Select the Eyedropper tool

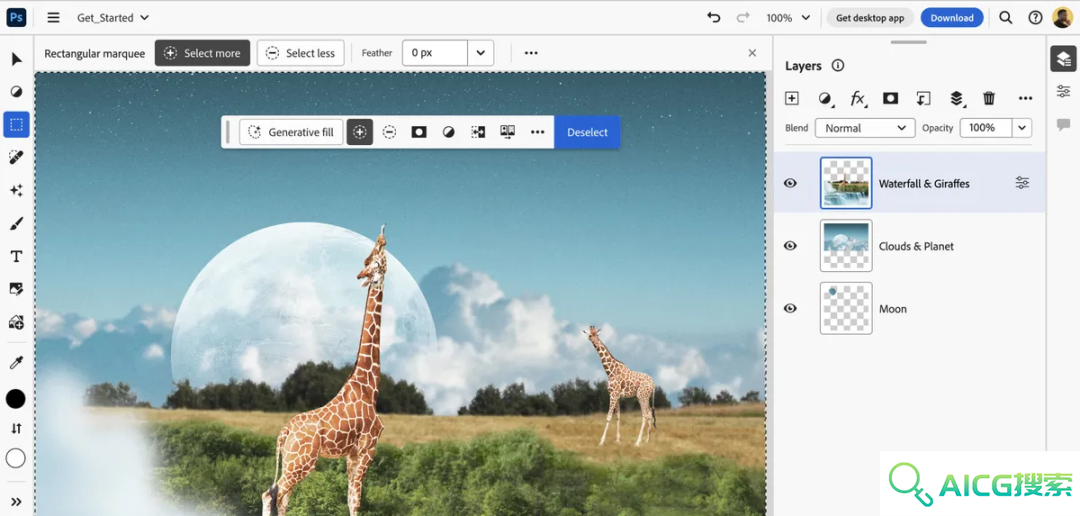pyautogui.click(x=17, y=363)
